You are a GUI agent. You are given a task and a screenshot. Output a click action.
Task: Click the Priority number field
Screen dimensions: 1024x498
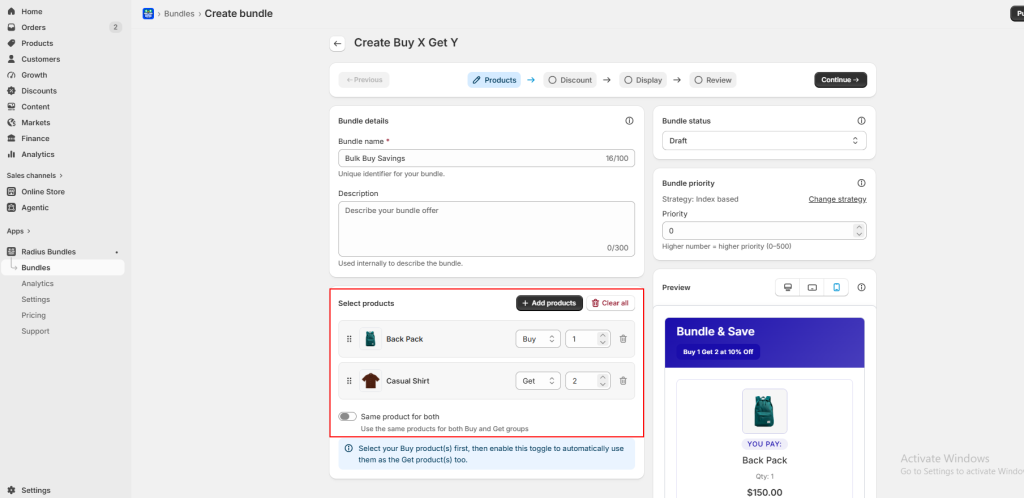pos(764,231)
